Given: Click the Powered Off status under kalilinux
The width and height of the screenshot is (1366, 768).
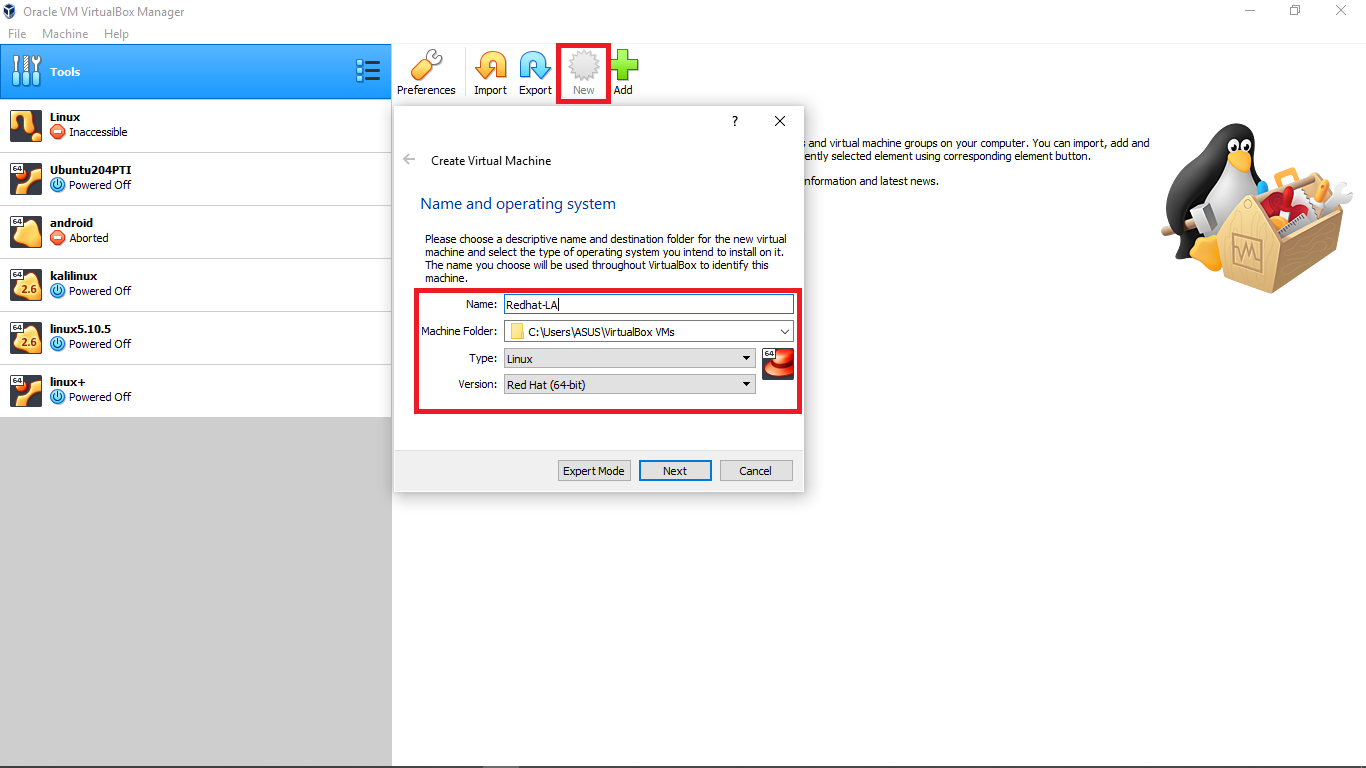Looking at the screenshot, I should (x=91, y=291).
